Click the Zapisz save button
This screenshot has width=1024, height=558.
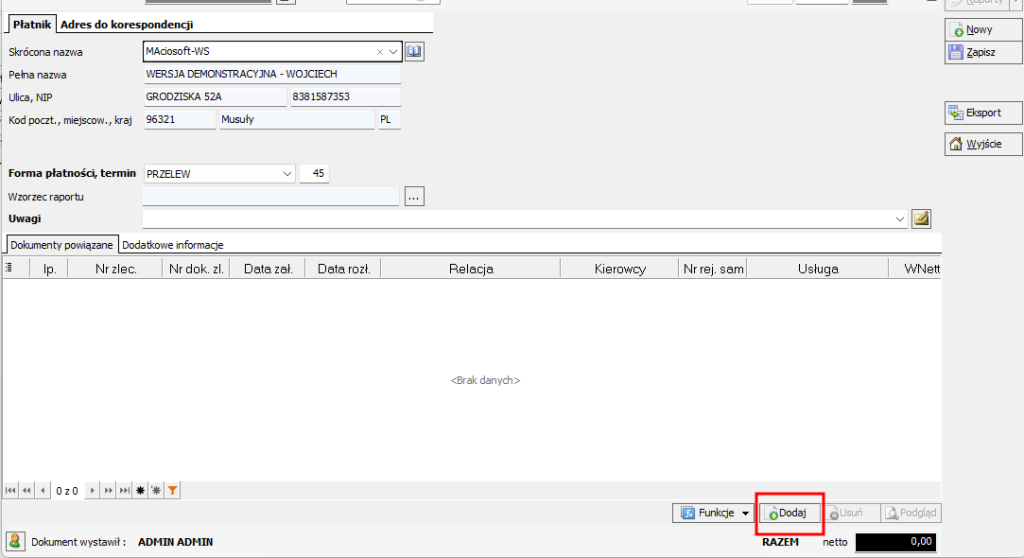coord(970,53)
